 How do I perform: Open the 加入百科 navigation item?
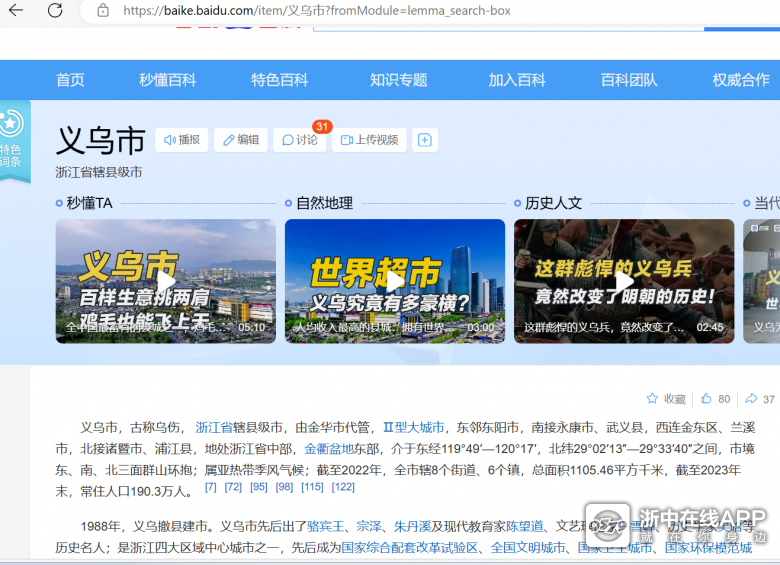[517, 80]
